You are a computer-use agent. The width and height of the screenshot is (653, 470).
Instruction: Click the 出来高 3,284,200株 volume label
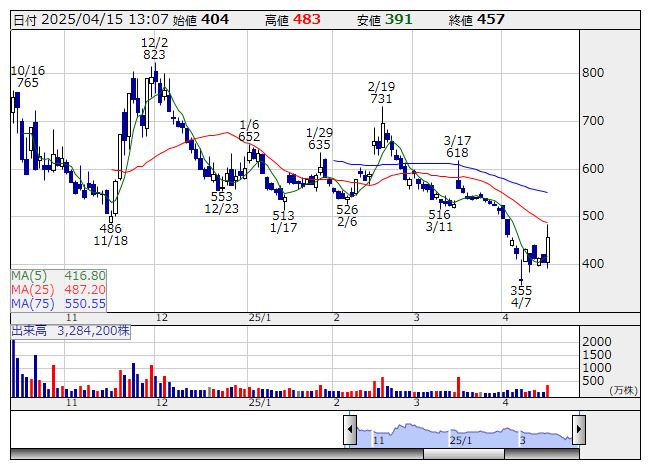click(x=70, y=331)
